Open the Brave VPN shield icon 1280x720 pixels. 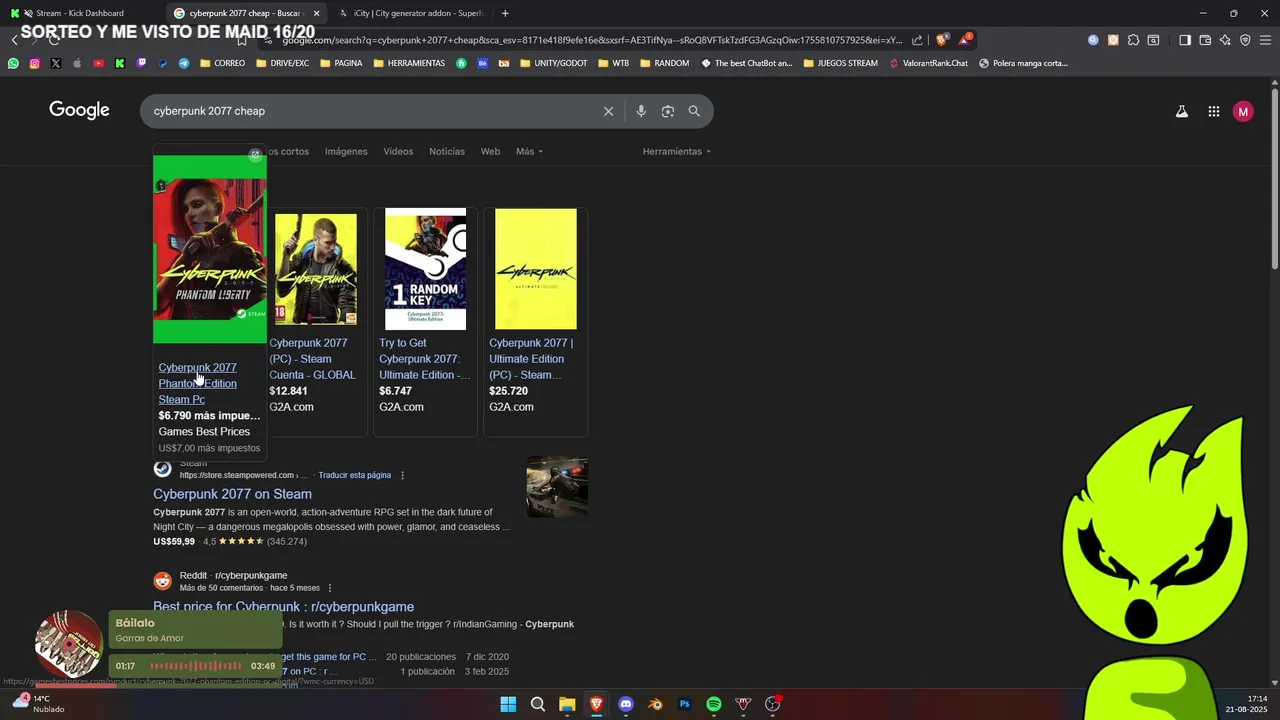coord(1245,40)
